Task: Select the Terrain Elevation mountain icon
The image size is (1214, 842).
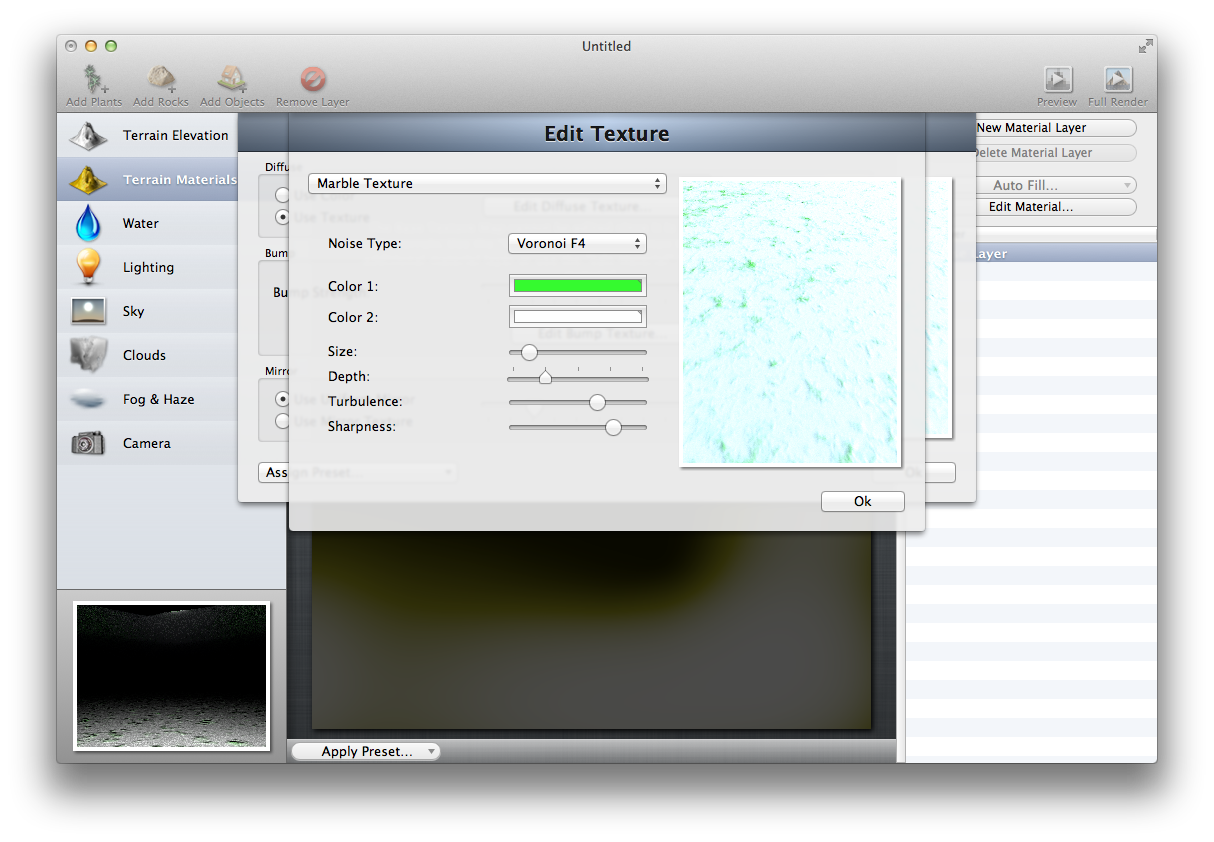Action: (88, 135)
